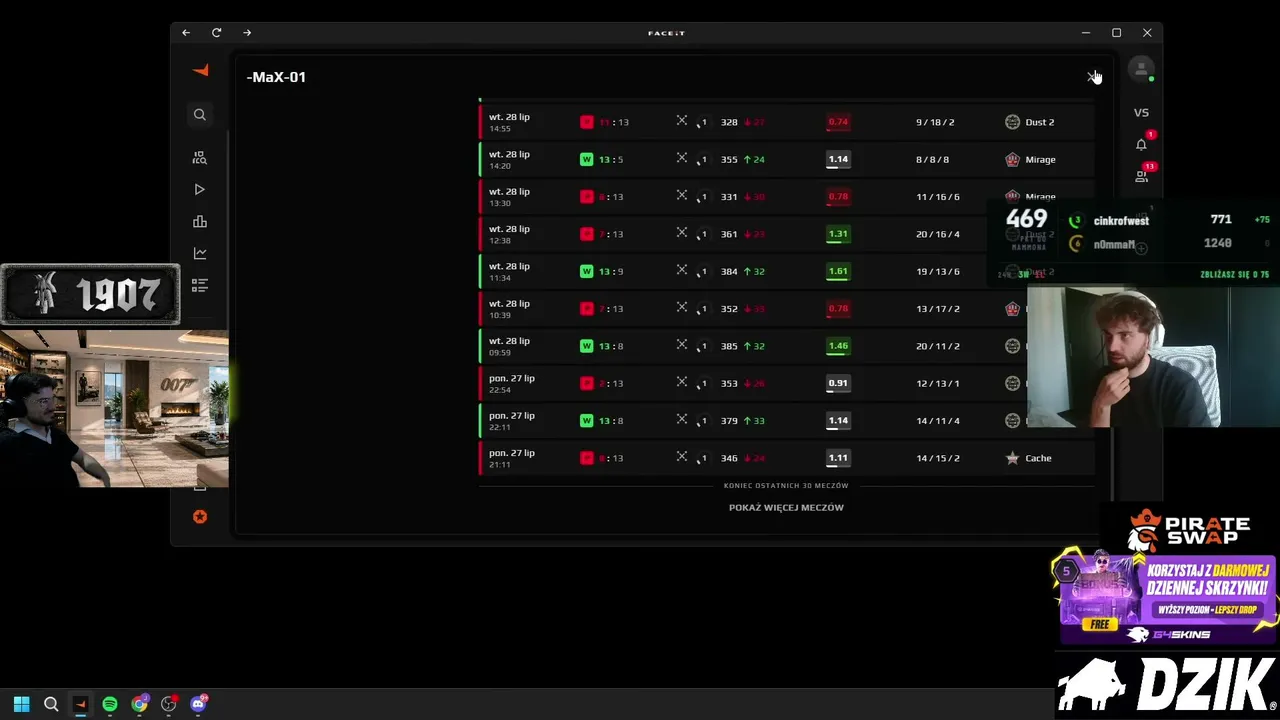
Task: Click the crossed-swords icon in the 14:55 match row
Action: click(682, 120)
